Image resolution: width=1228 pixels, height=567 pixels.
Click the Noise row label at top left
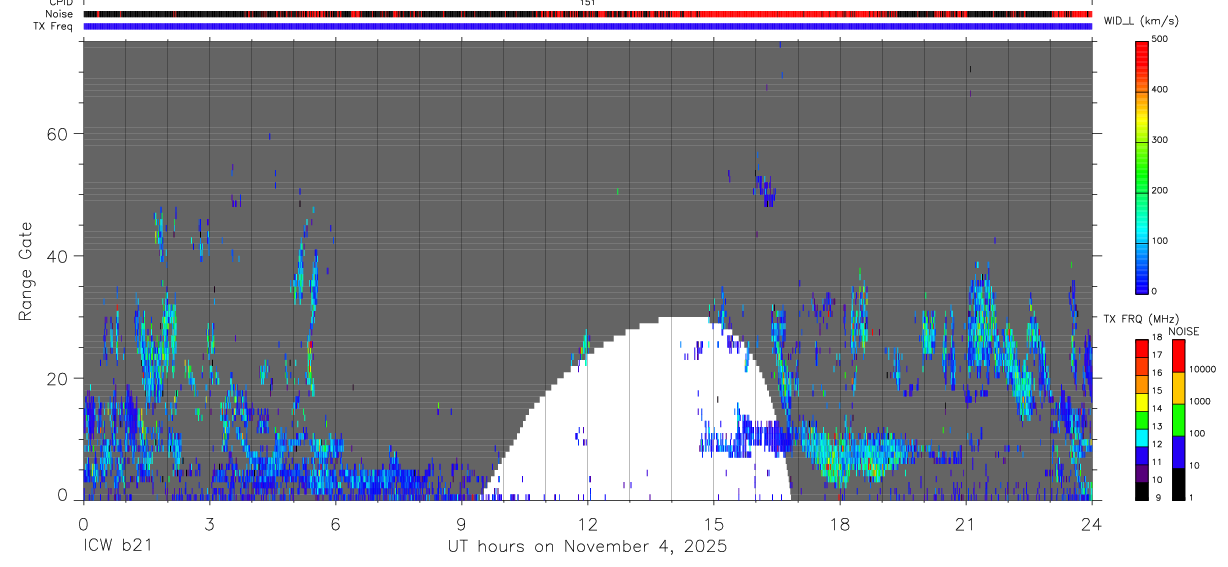tap(60, 14)
